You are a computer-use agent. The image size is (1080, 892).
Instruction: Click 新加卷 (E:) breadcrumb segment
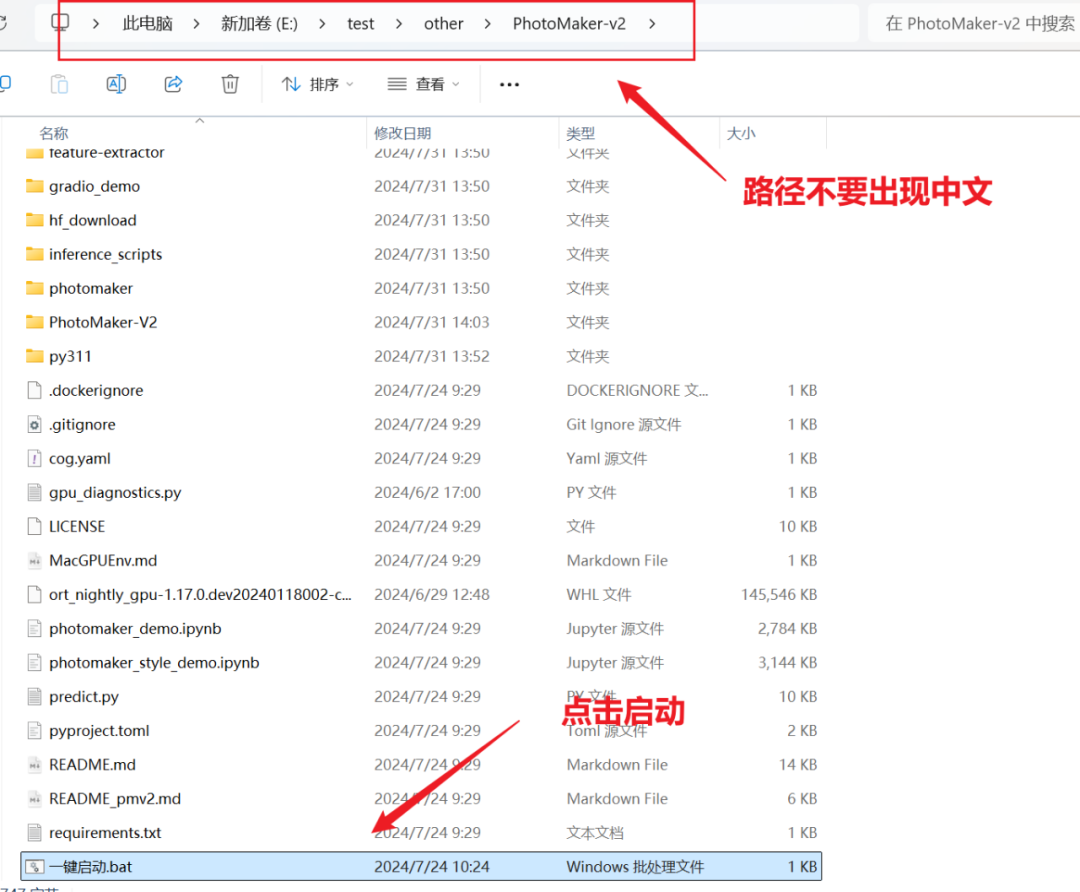tap(259, 24)
